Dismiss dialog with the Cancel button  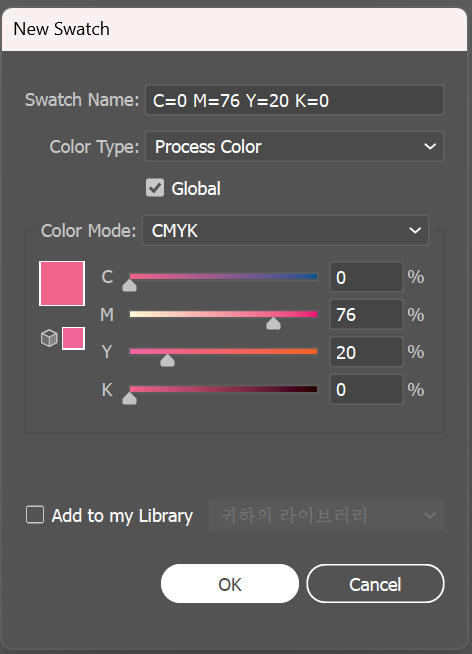click(x=375, y=584)
